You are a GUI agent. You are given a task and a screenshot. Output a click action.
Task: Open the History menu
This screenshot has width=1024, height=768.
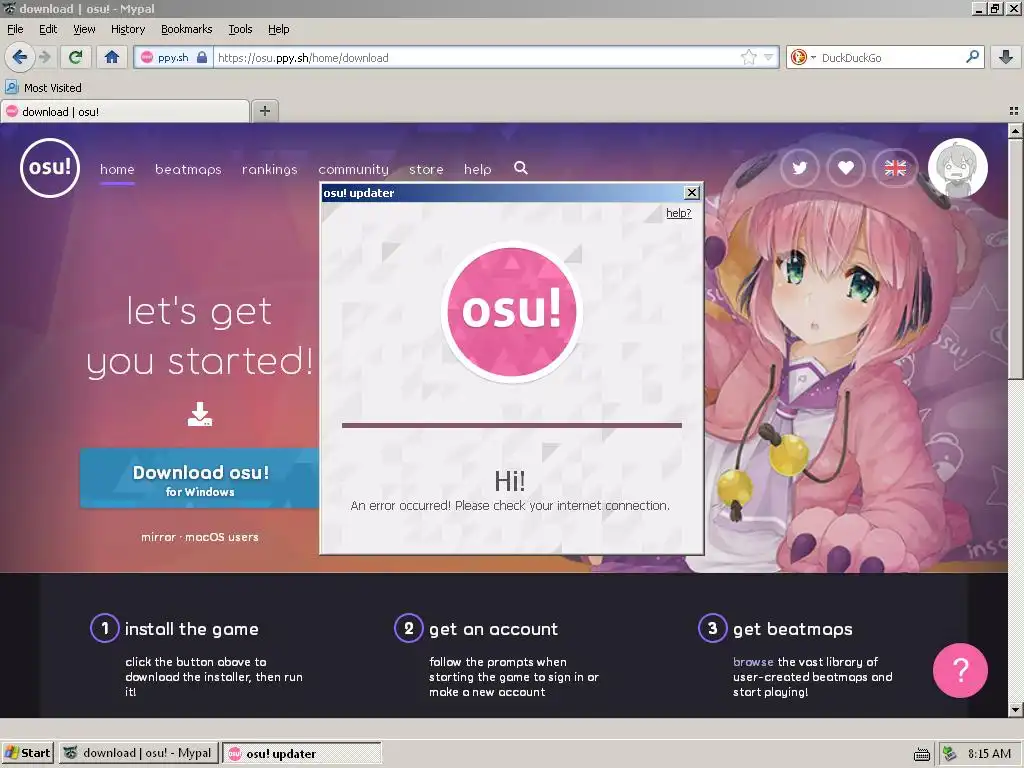pos(127,29)
